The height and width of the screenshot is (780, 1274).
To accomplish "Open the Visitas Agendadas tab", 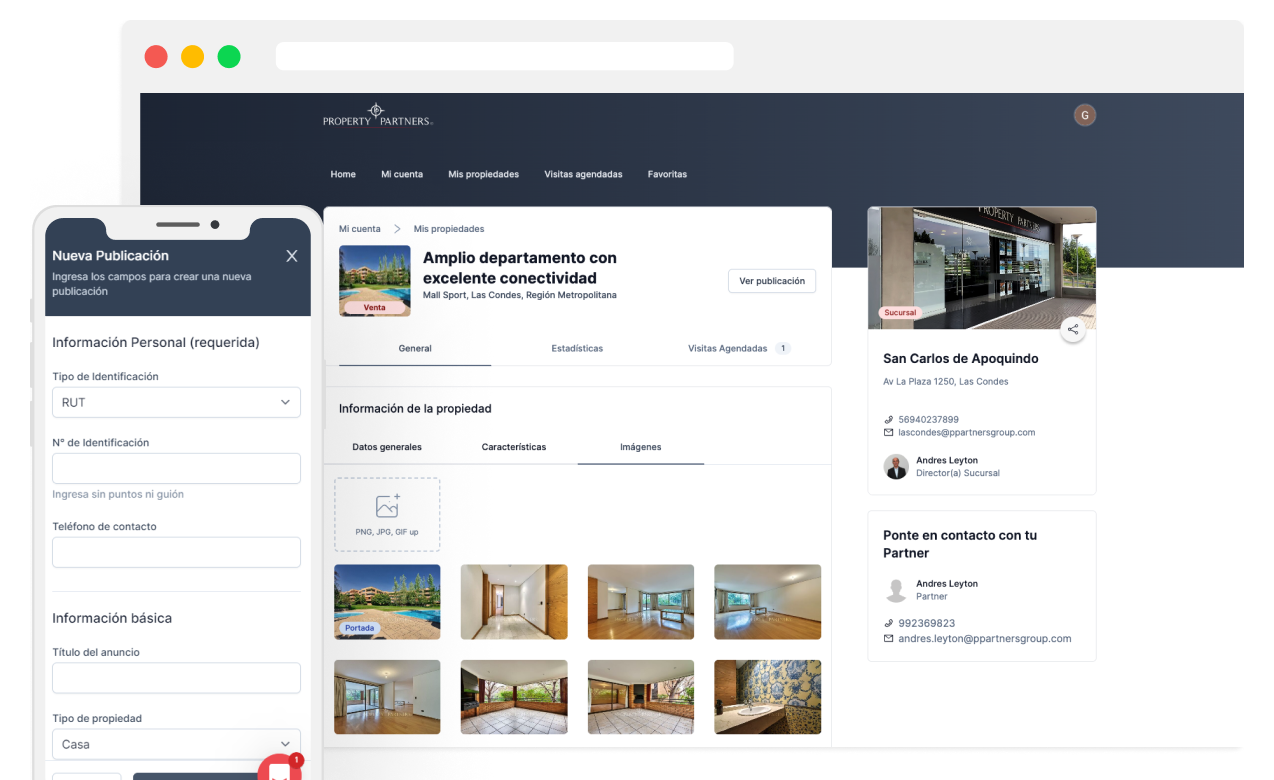I will tap(728, 348).
